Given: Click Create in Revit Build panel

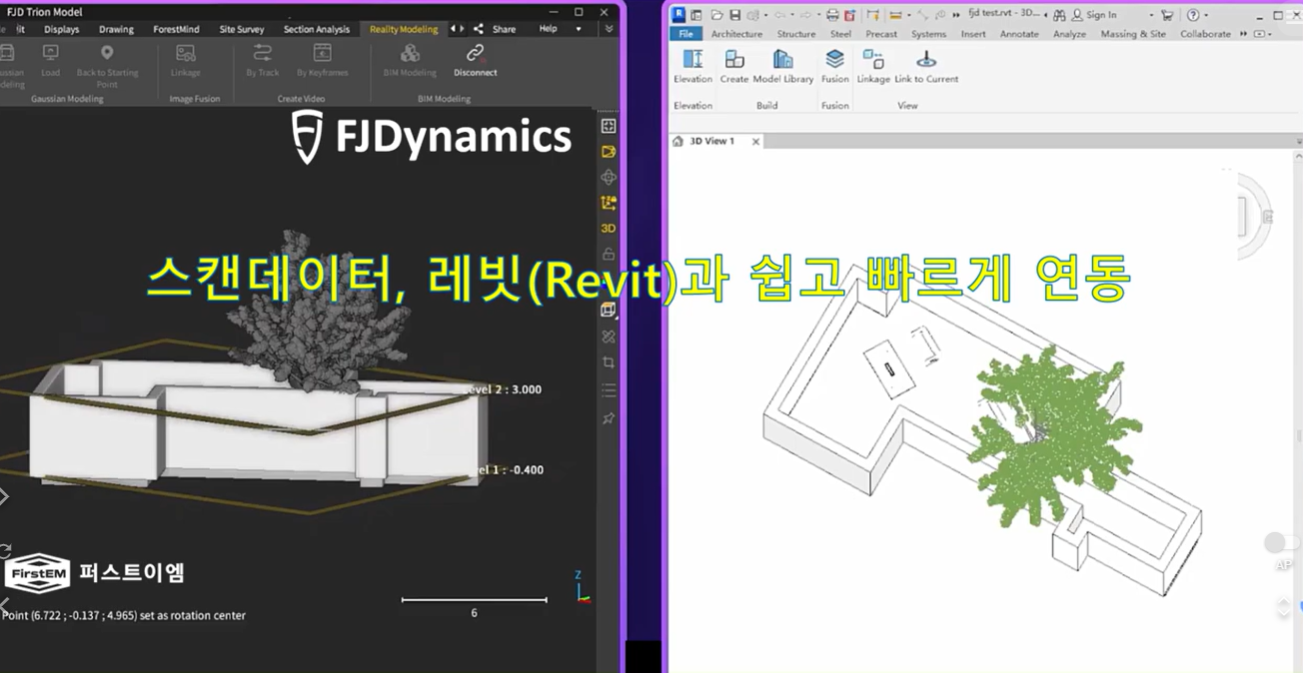Looking at the screenshot, I should point(734,66).
